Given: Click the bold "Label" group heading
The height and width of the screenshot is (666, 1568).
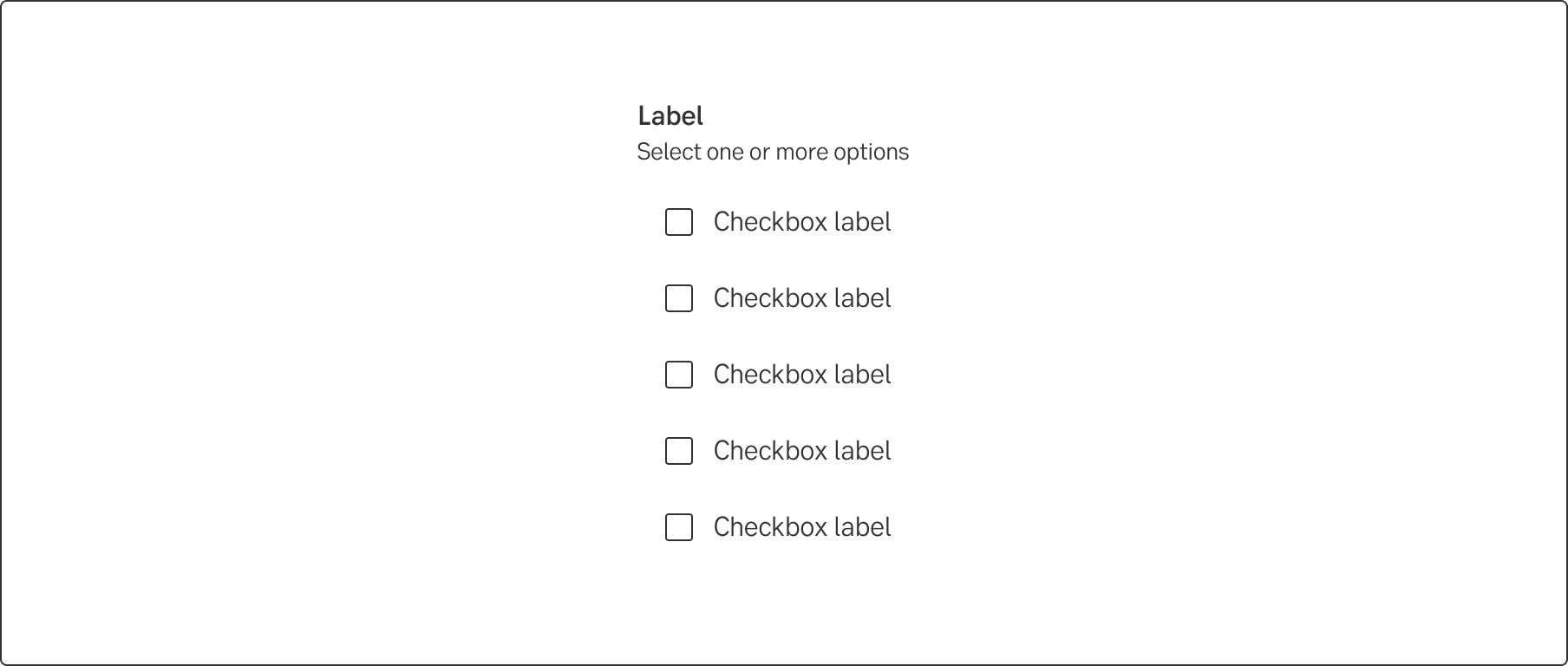Looking at the screenshot, I should 670,115.
